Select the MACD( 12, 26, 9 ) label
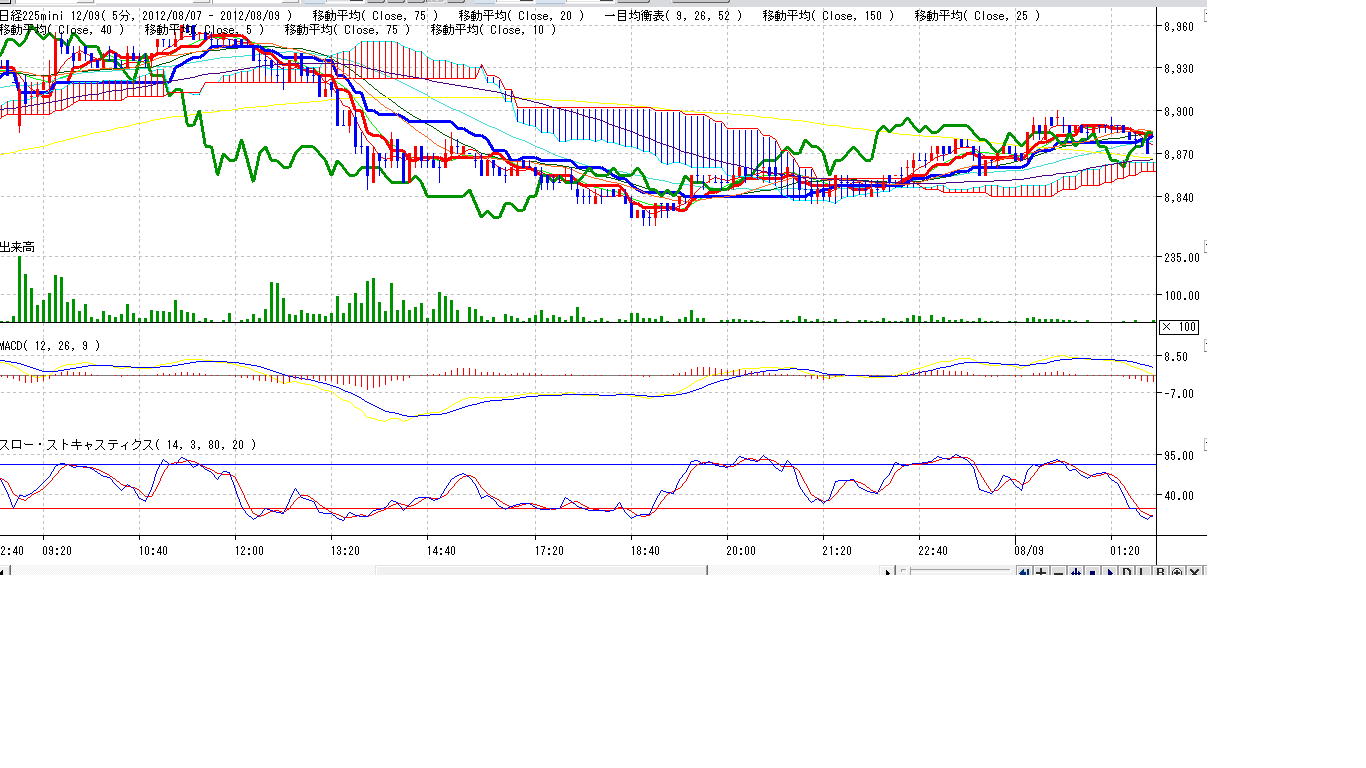1366x768 pixels. tap(50, 345)
